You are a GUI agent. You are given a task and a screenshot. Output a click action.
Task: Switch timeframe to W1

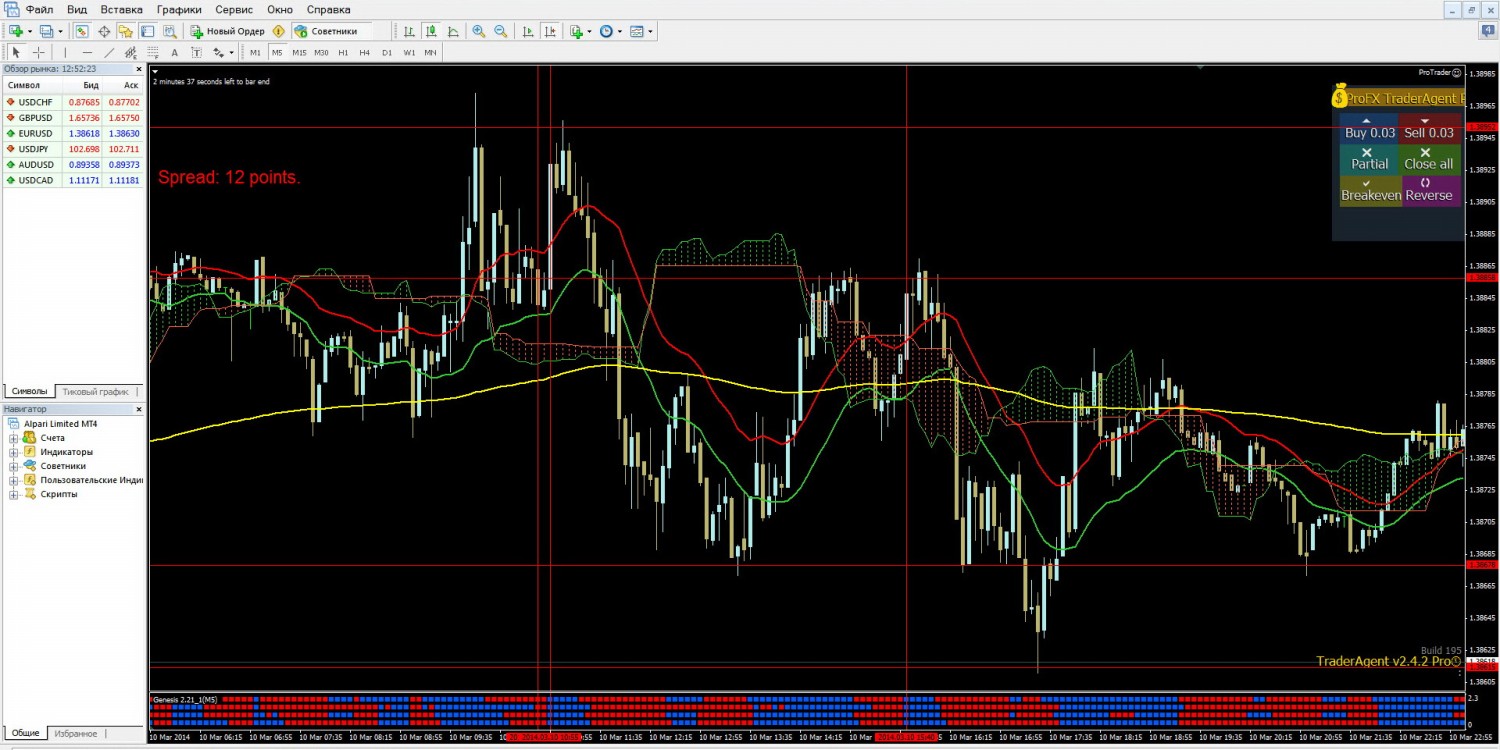[409, 52]
